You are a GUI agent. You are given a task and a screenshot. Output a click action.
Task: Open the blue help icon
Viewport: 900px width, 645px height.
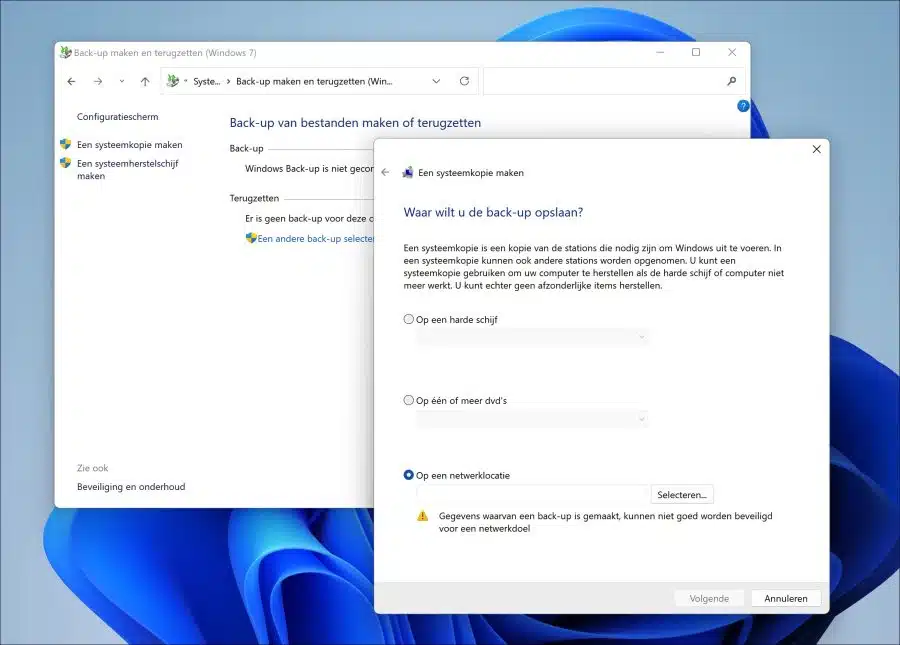[743, 106]
